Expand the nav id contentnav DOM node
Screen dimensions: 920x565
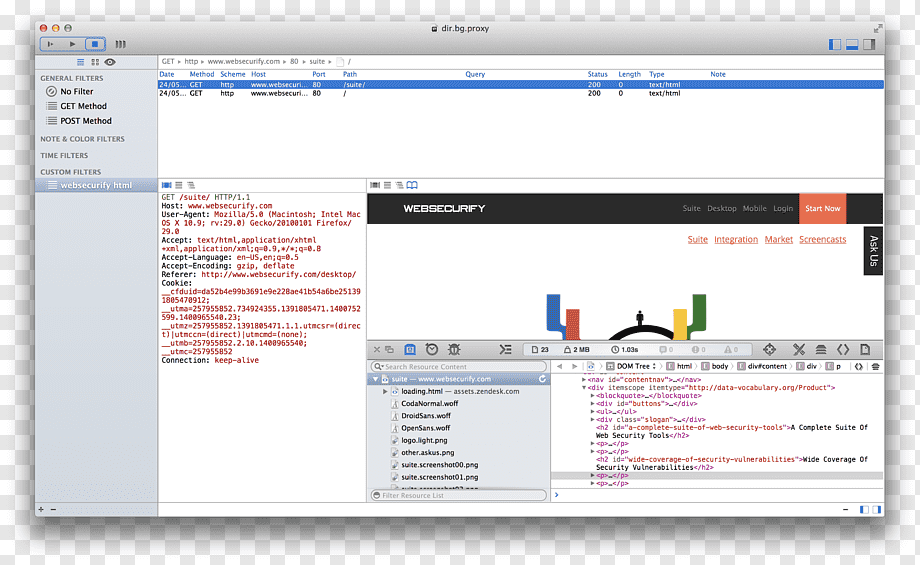[584, 380]
